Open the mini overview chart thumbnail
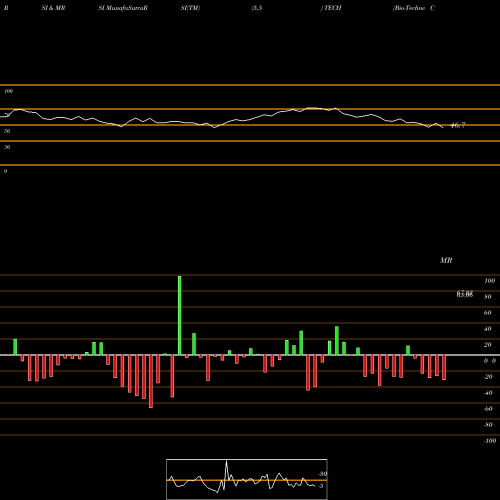500x500 pixels. click(247, 479)
